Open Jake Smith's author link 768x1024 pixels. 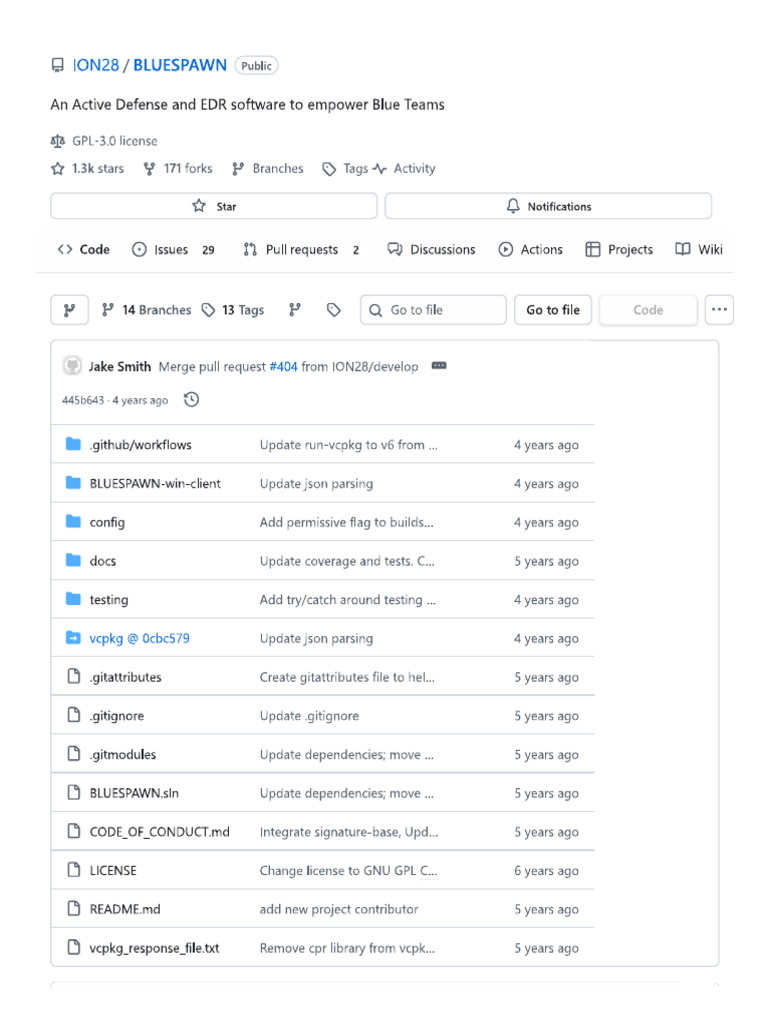pos(120,366)
